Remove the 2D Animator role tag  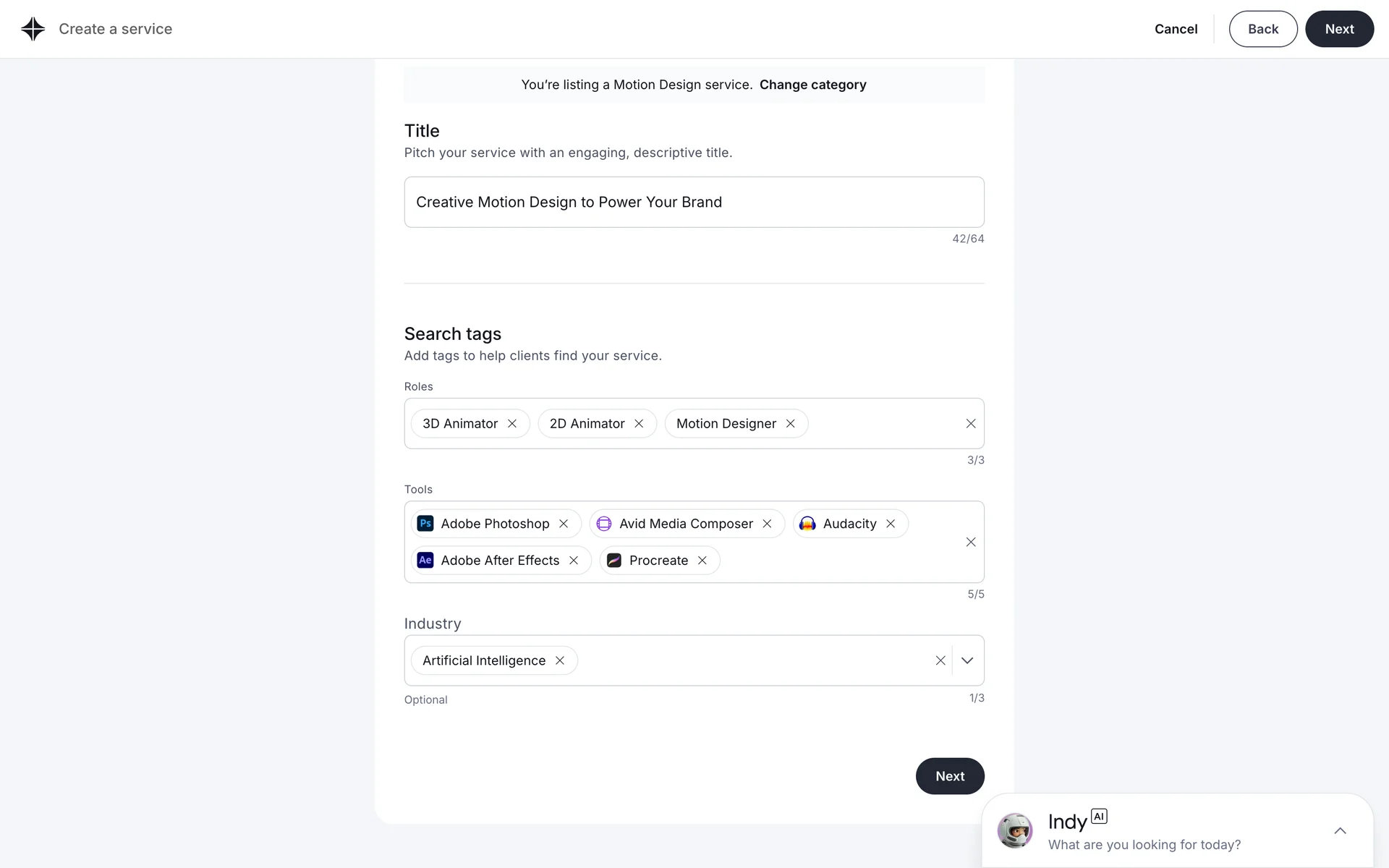(639, 424)
